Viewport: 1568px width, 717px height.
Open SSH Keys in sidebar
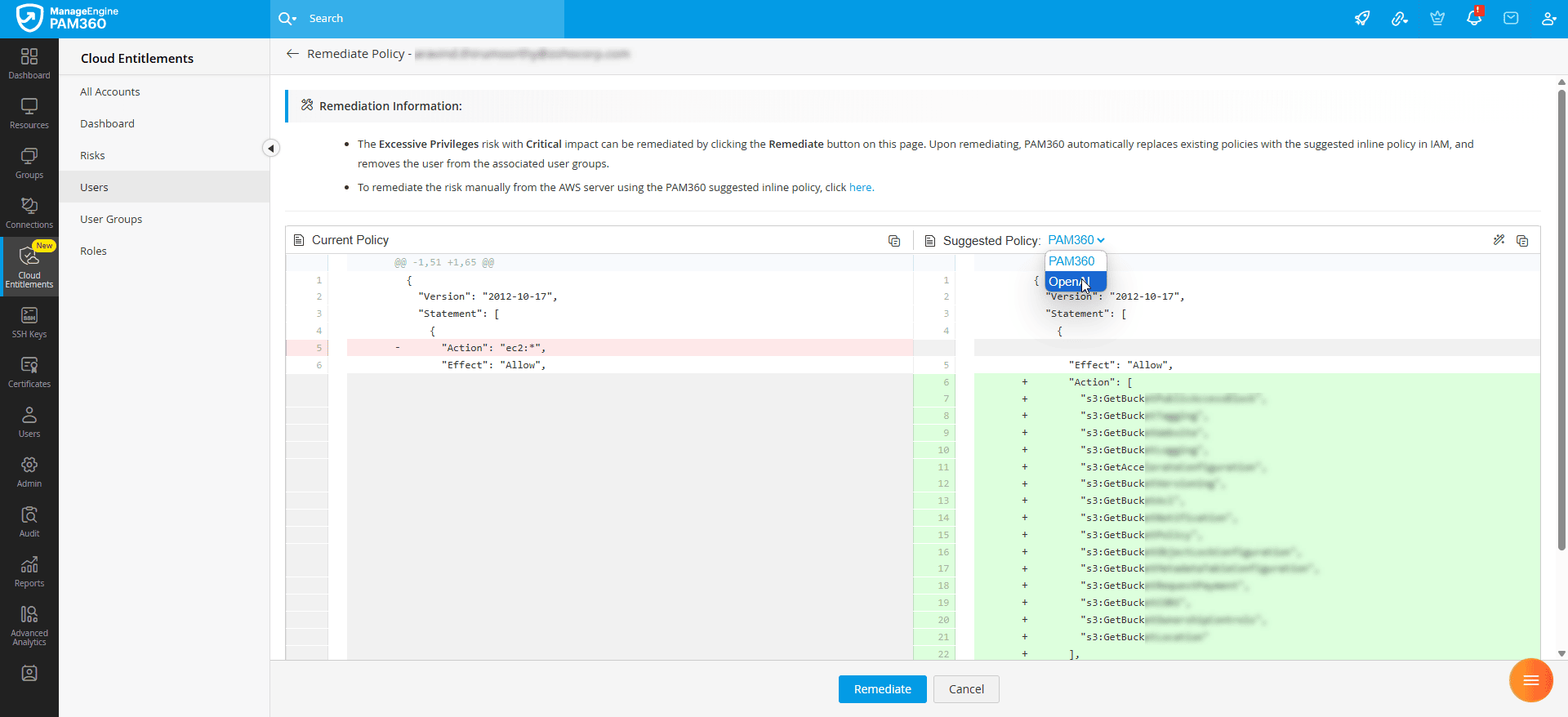pos(29,323)
